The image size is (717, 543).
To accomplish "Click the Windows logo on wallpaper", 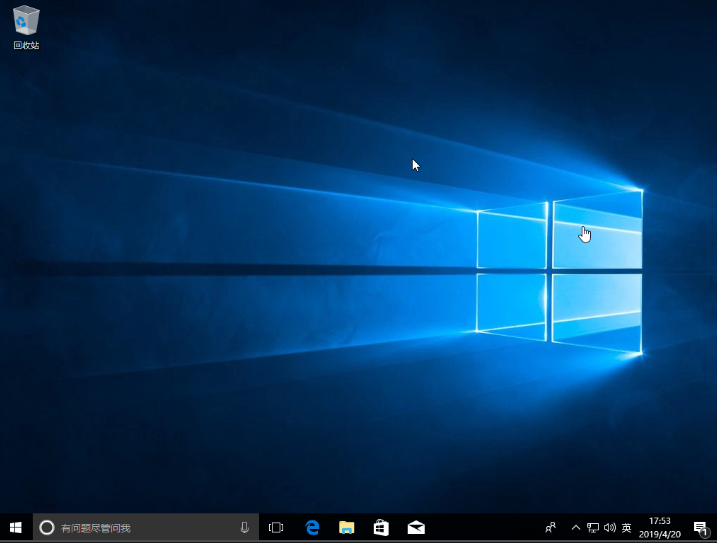I will pos(560,270).
